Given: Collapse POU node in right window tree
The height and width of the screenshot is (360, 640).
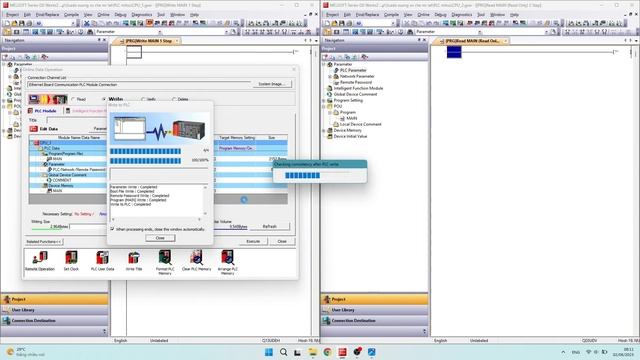Looking at the screenshot, I should (324, 106).
